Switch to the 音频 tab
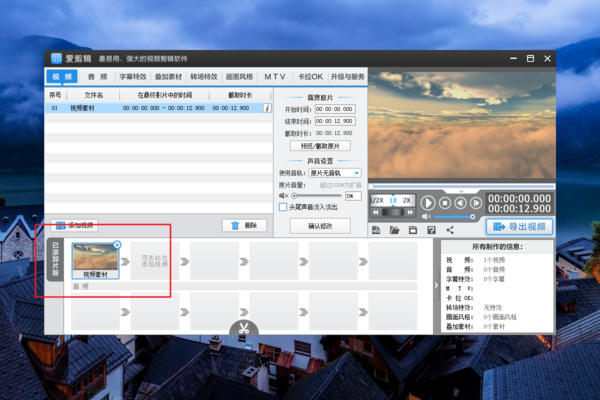 click(x=98, y=77)
